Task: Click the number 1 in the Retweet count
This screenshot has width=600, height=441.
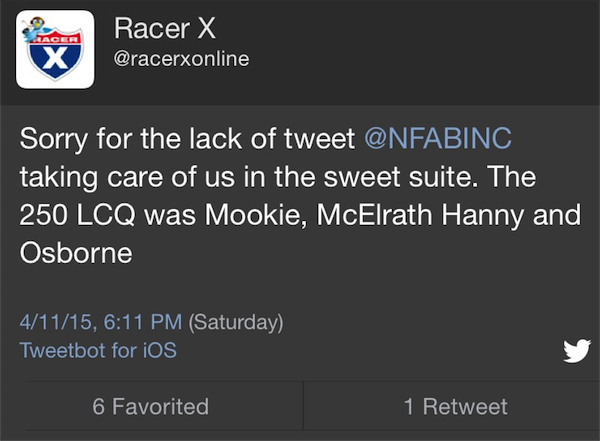Action: coord(409,406)
